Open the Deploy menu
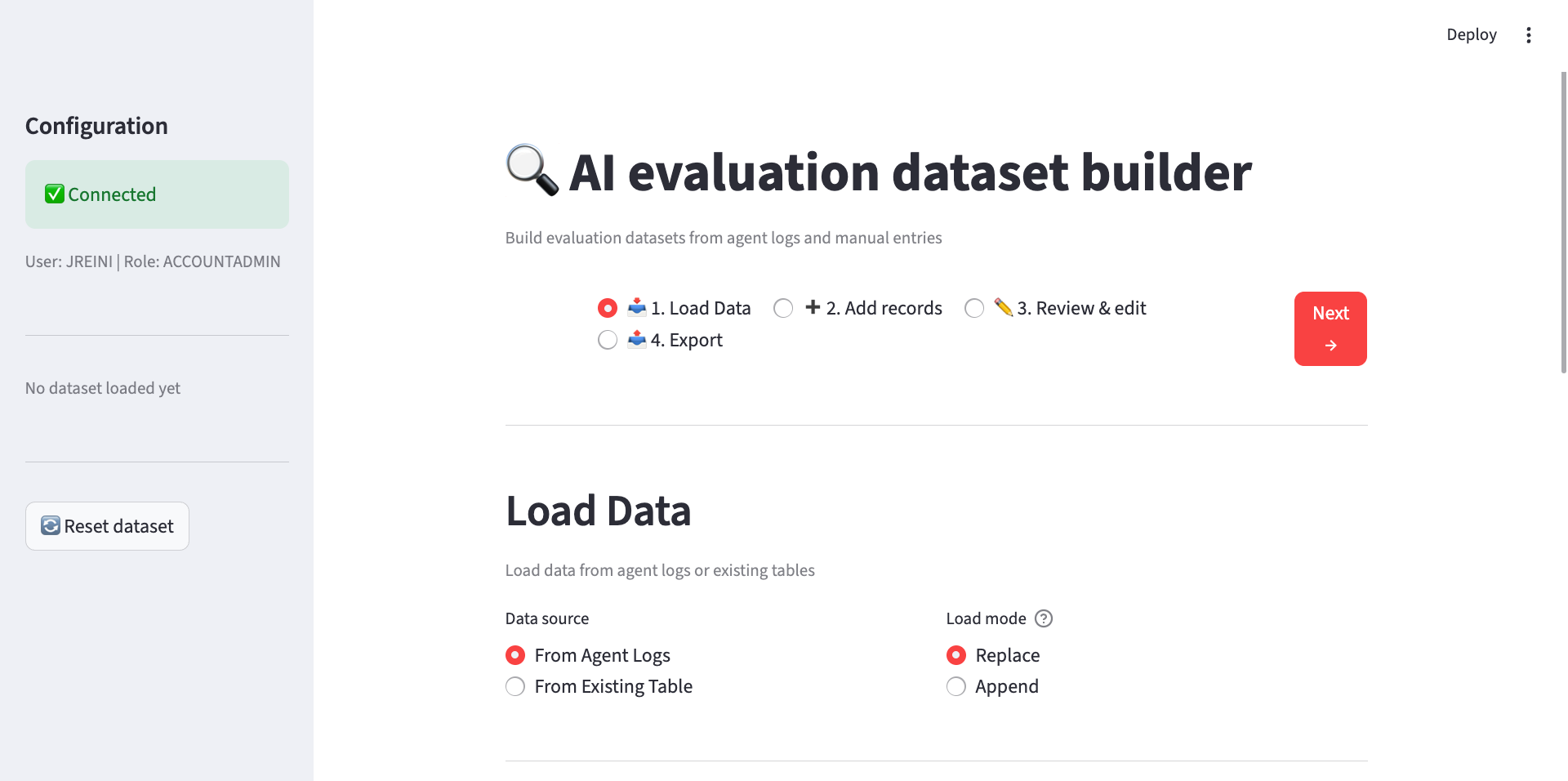Screen dimensions: 1568x781 (1471, 34)
